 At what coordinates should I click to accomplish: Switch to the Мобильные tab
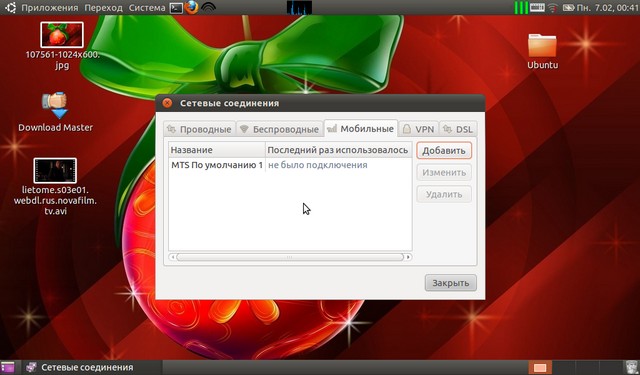click(x=361, y=129)
